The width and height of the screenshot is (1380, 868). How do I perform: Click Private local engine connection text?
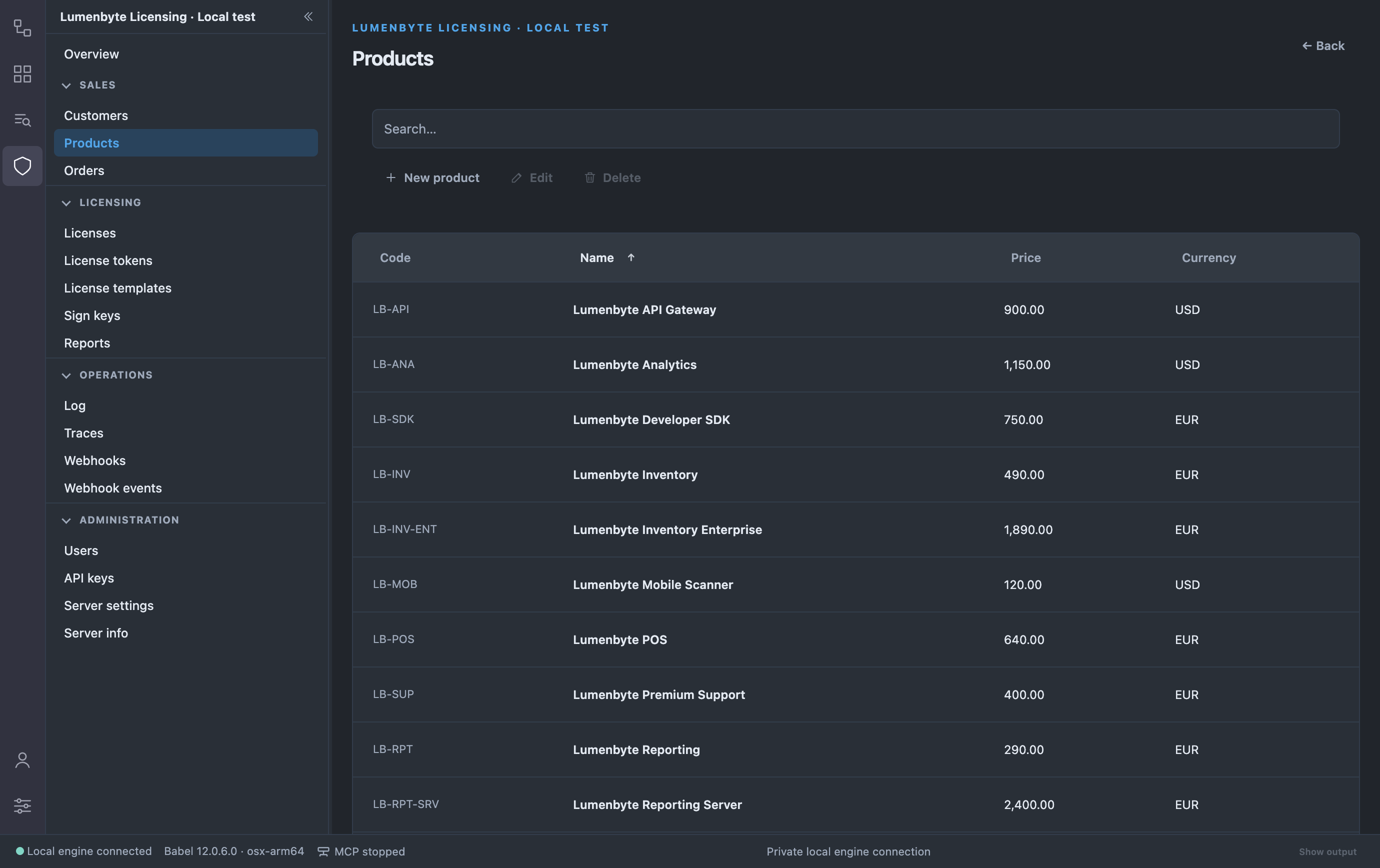tap(848, 851)
